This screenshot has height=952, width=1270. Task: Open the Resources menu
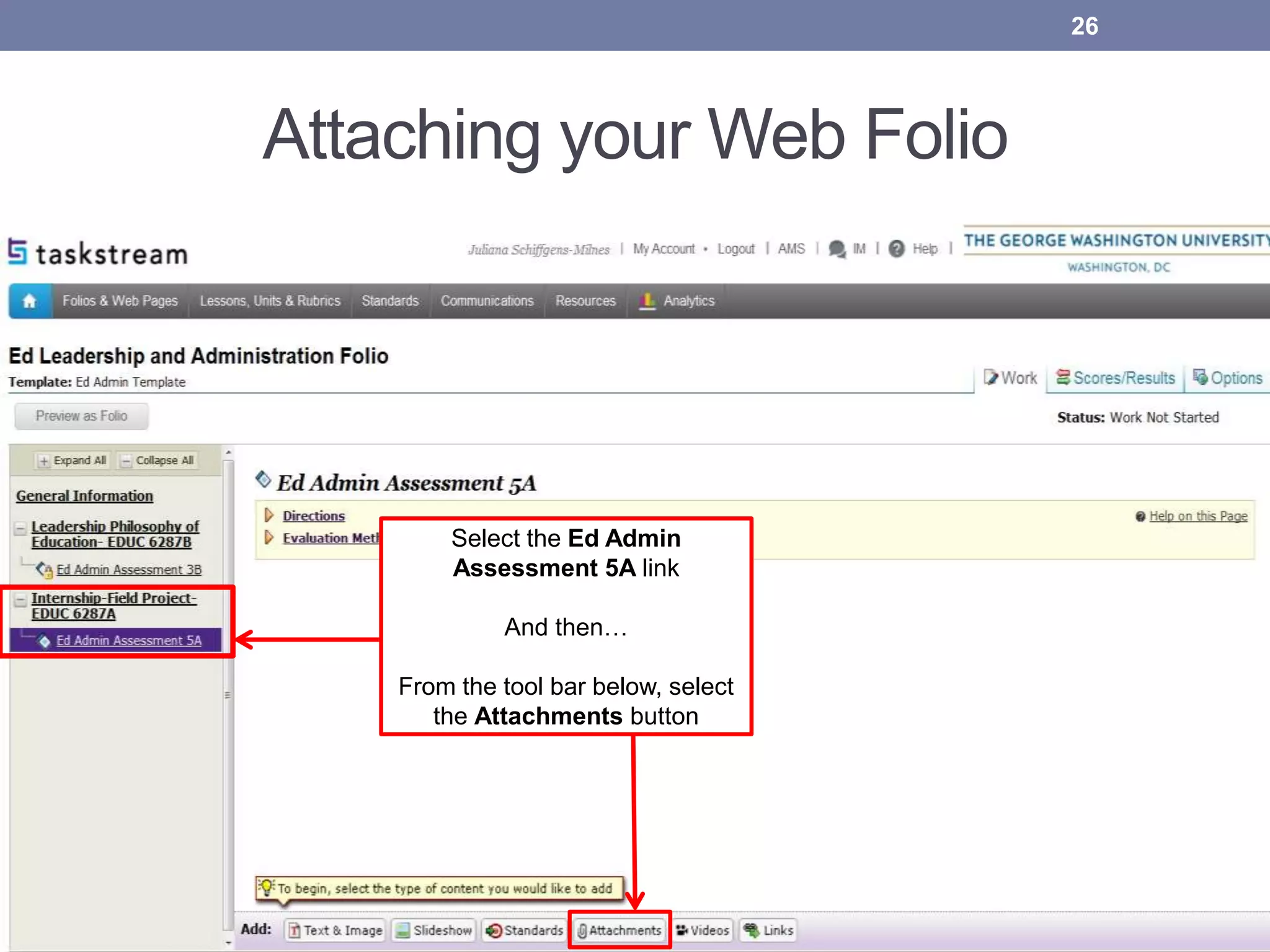(x=585, y=301)
